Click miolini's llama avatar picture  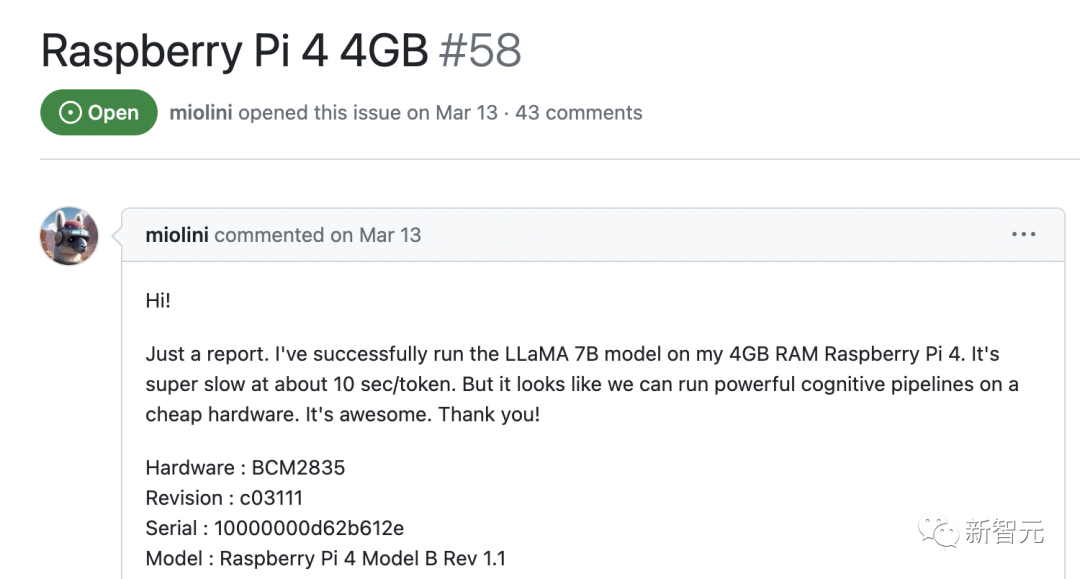[x=69, y=236]
